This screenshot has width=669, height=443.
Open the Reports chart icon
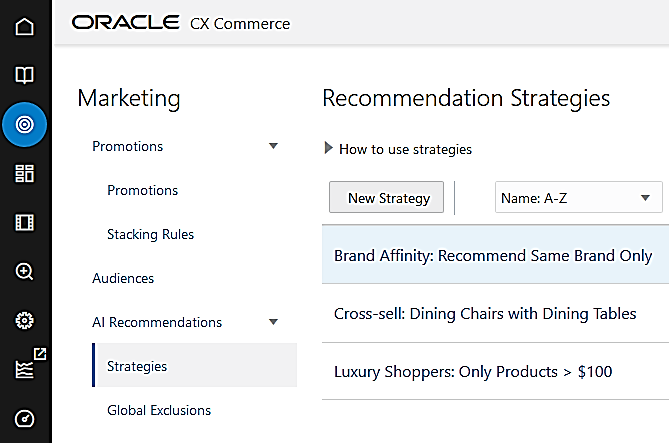pos(24,369)
